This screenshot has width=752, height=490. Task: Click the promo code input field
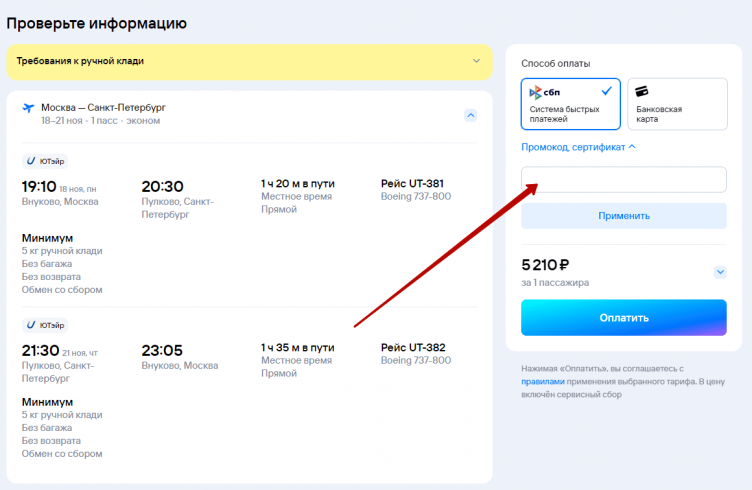[x=623, y=180]
